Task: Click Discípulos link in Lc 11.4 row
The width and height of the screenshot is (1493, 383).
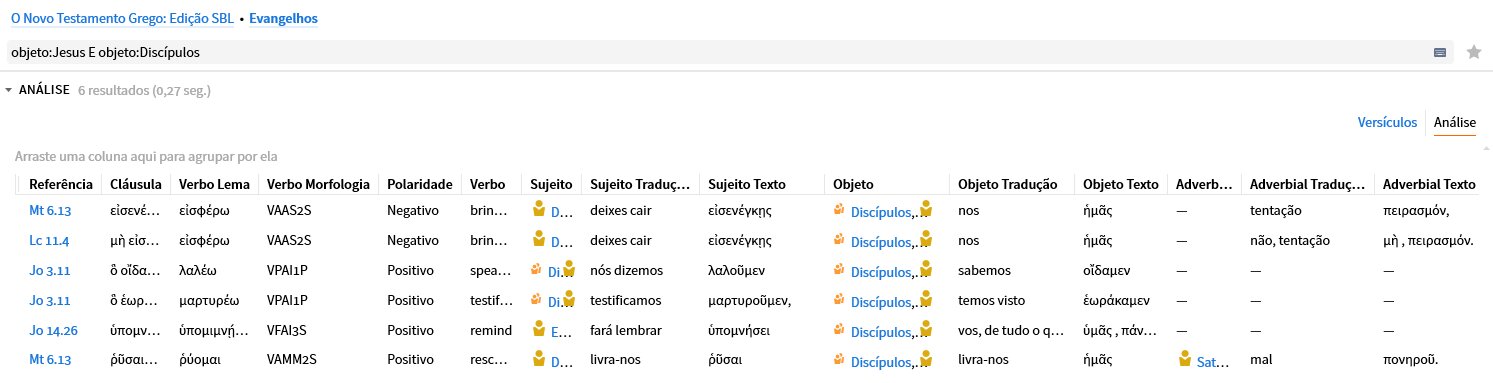Action: (x=882, y=242)
